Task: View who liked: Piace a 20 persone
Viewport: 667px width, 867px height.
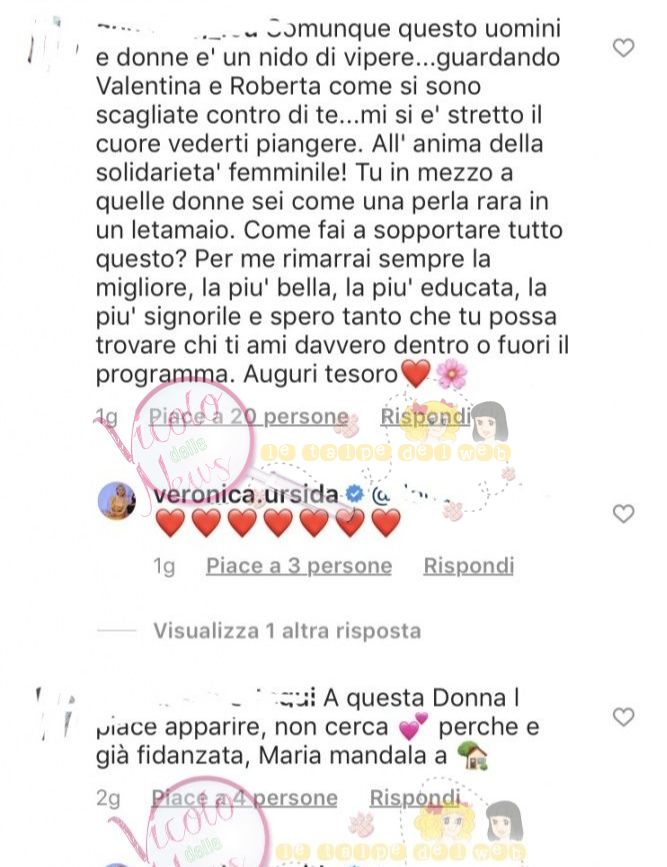Action: 248,416
